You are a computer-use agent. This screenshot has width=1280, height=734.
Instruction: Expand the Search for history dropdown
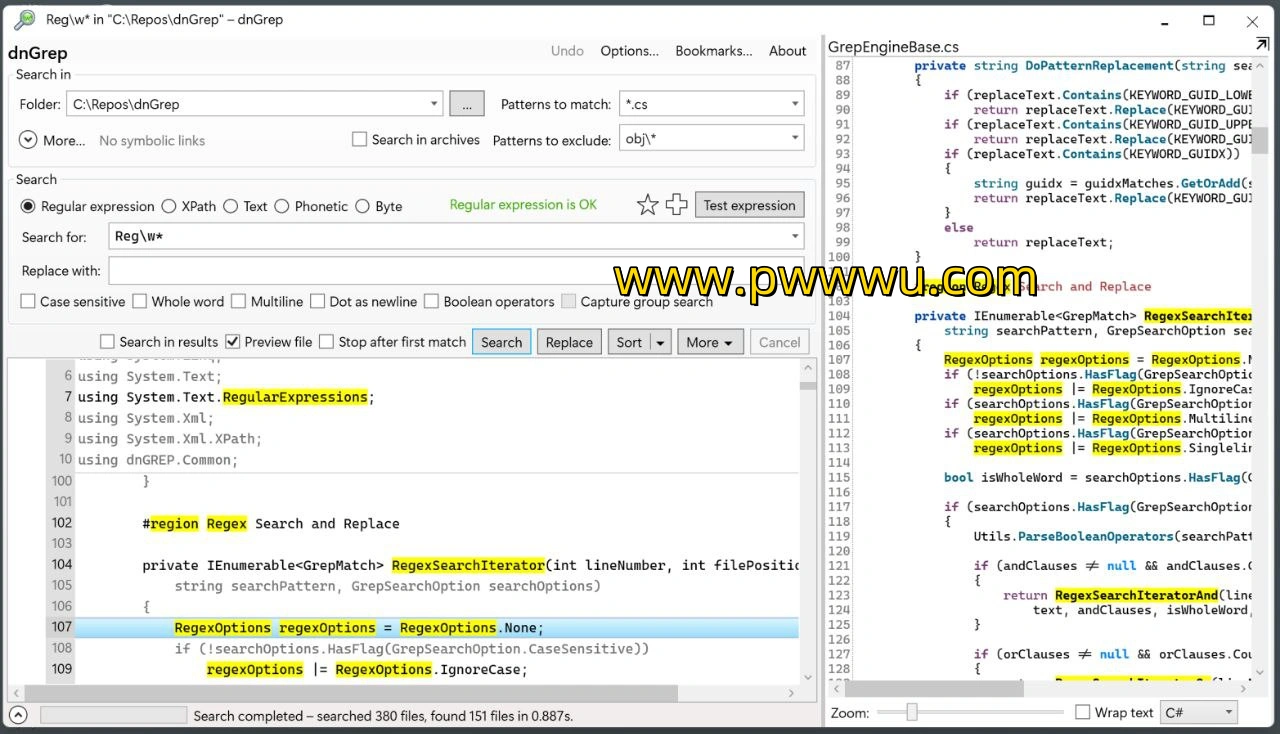pos(795,237)
